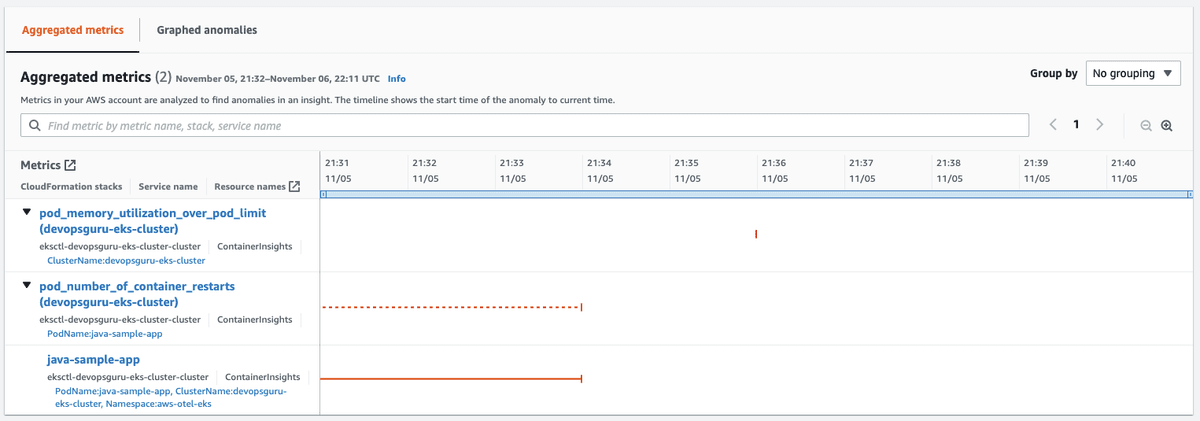Zoom in on the timeline
1200x421 pixels.
(x=1166, y=126)
